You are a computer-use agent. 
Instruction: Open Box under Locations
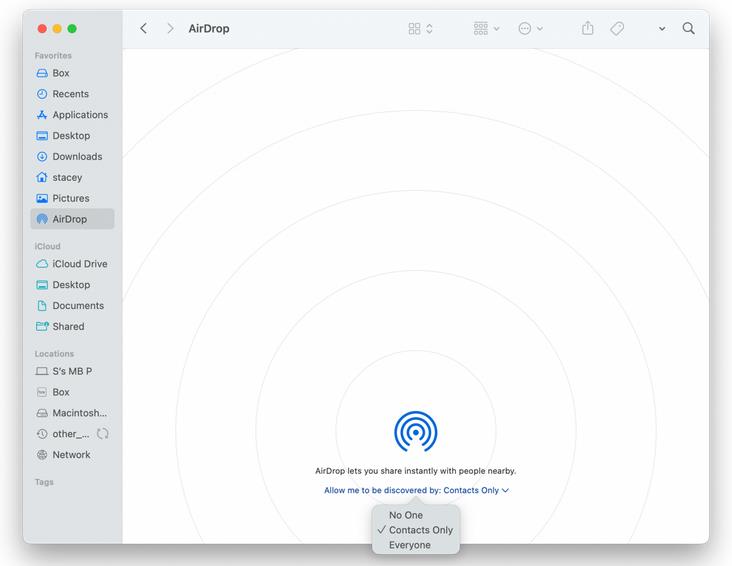point(72,392)
